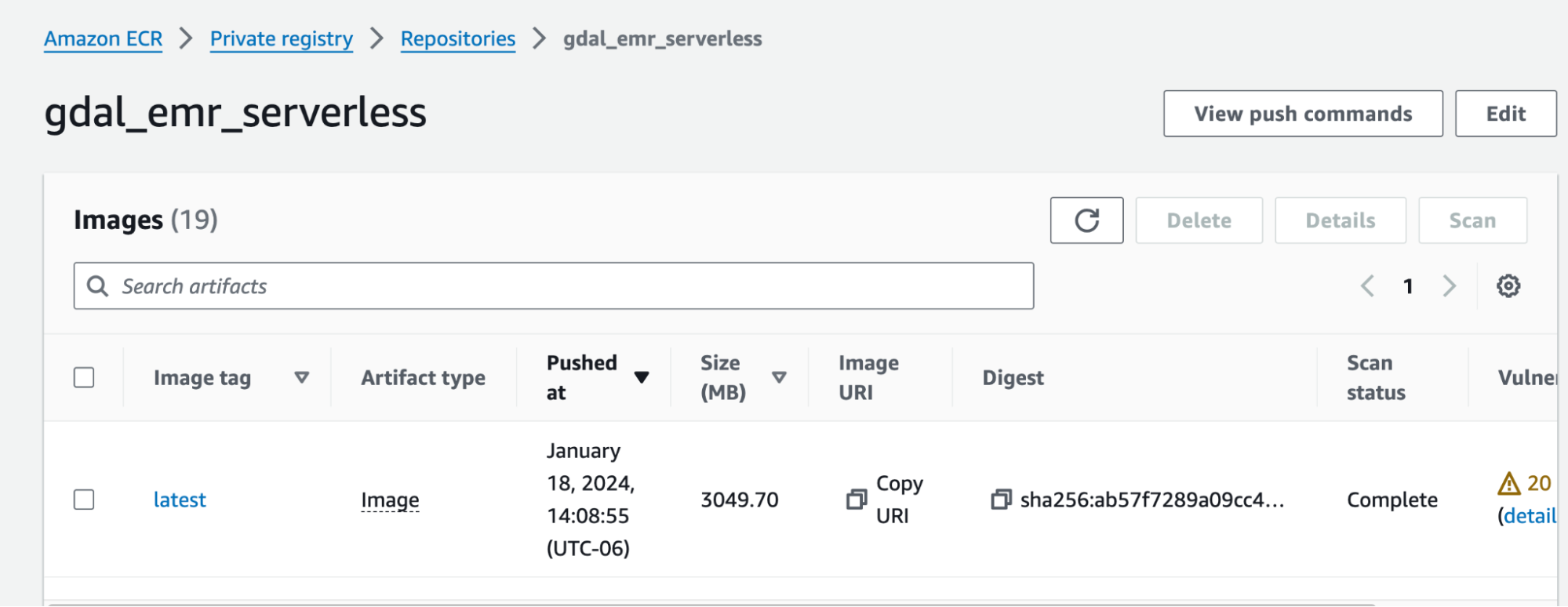Sort by Pushed at column arrow
The image size is (1568, 607).
pyautogui.click(x=642, y=377)
